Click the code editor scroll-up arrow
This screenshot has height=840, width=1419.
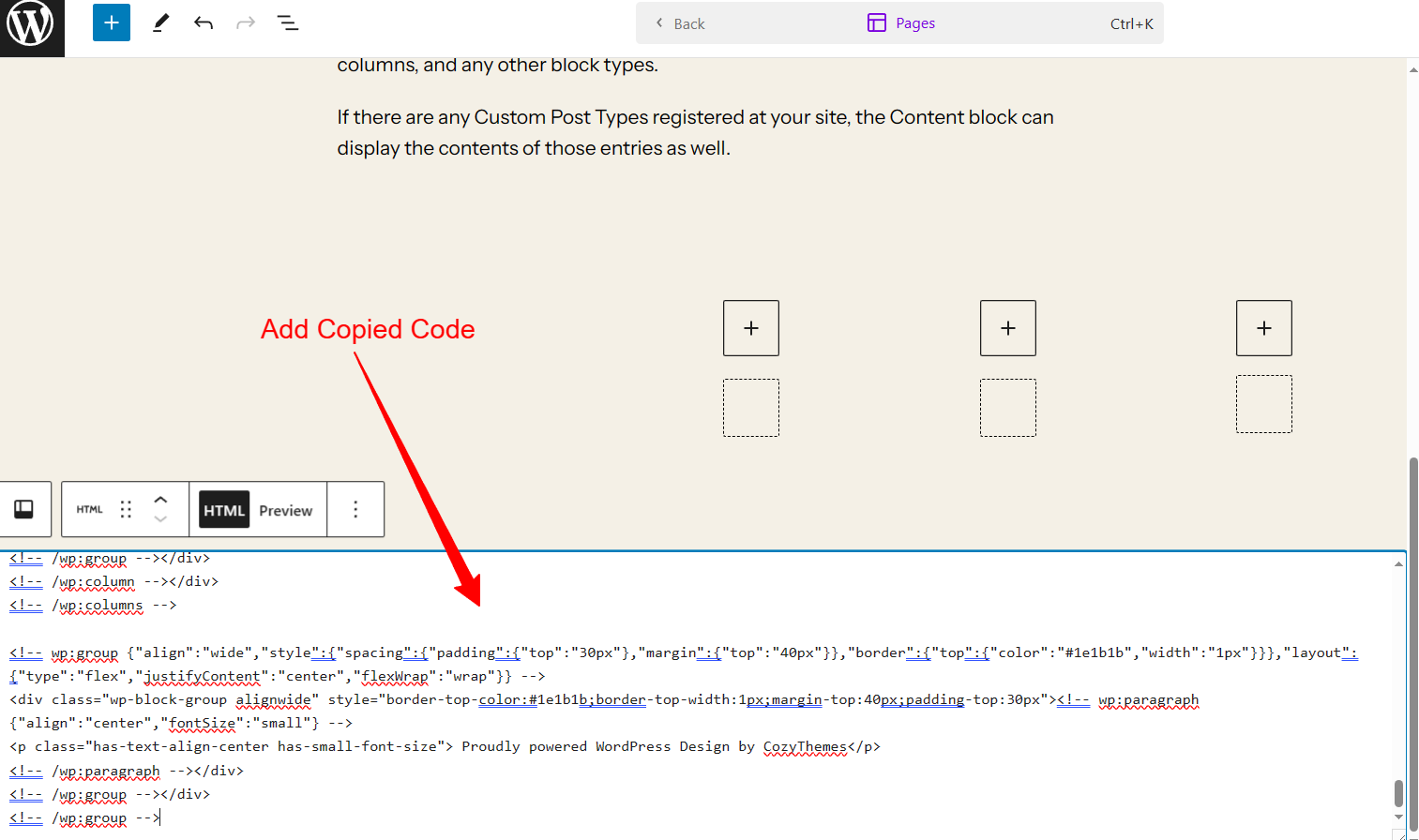pos(1398,563)
